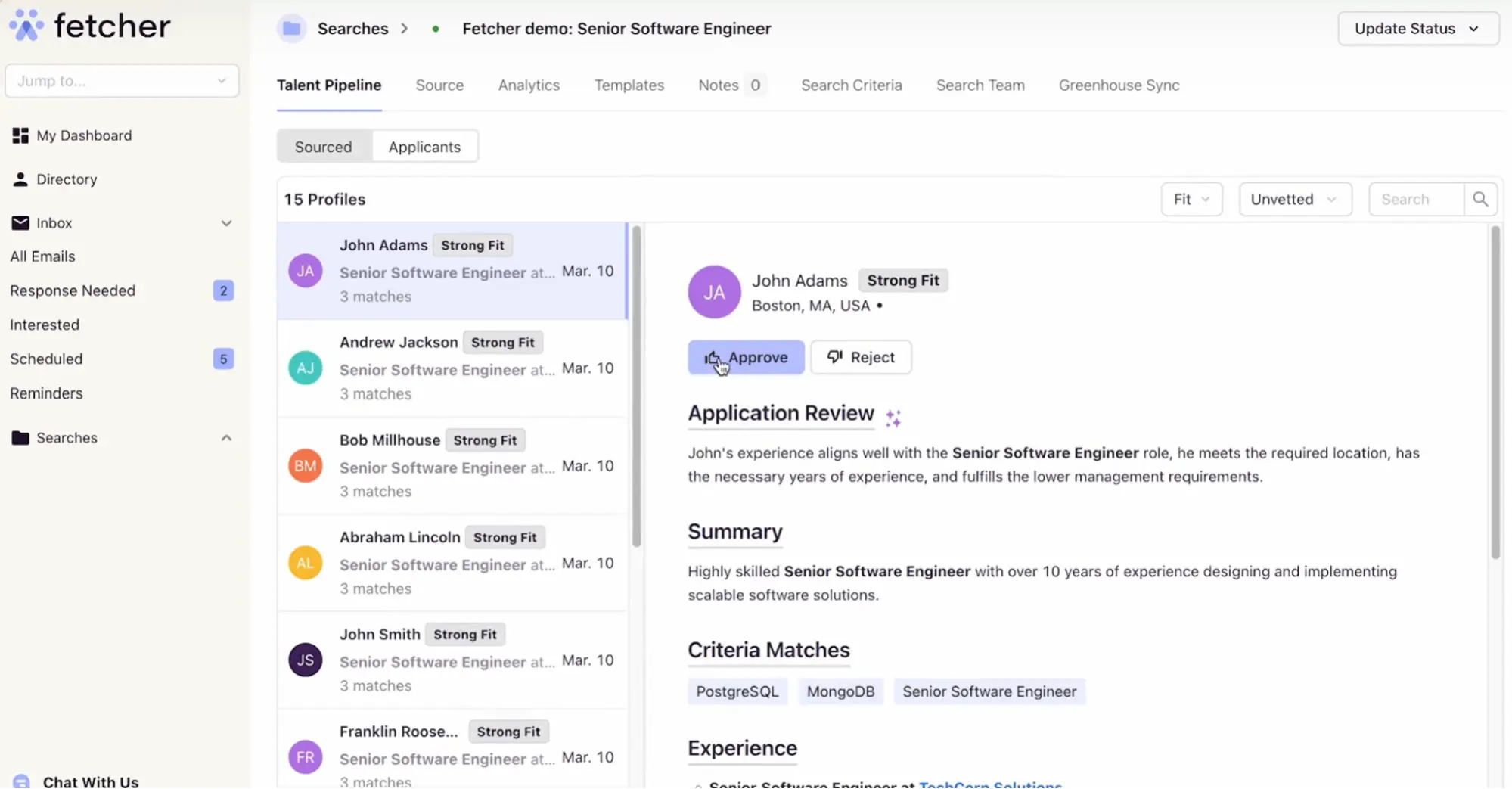Screen dimensions: 1512x789
Task: Open Scheduled emails
Action: (x=46, y=359)
